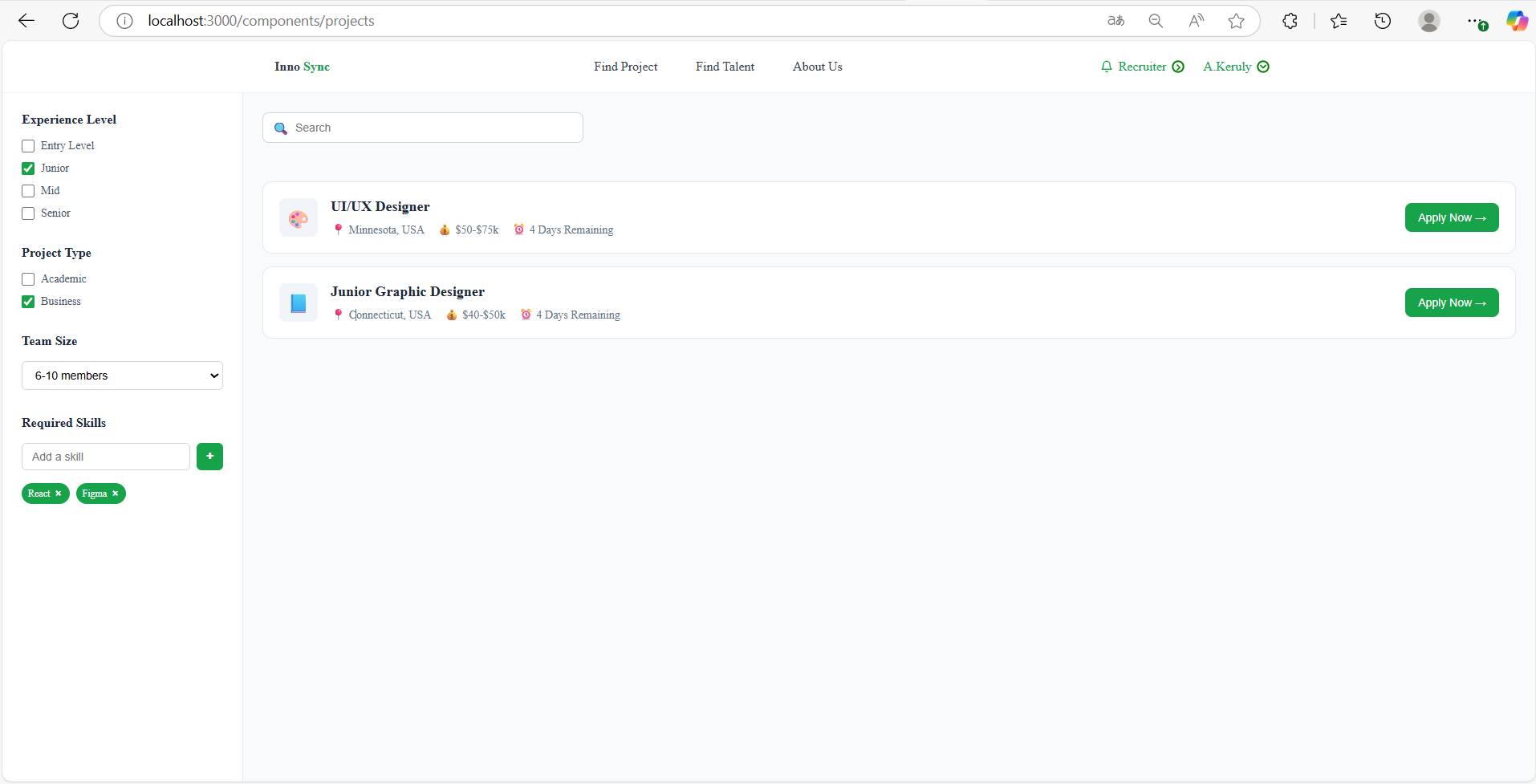The image size is (1536, 784).
Task: Open browser extensions menu
Action: coord(1290,21)
